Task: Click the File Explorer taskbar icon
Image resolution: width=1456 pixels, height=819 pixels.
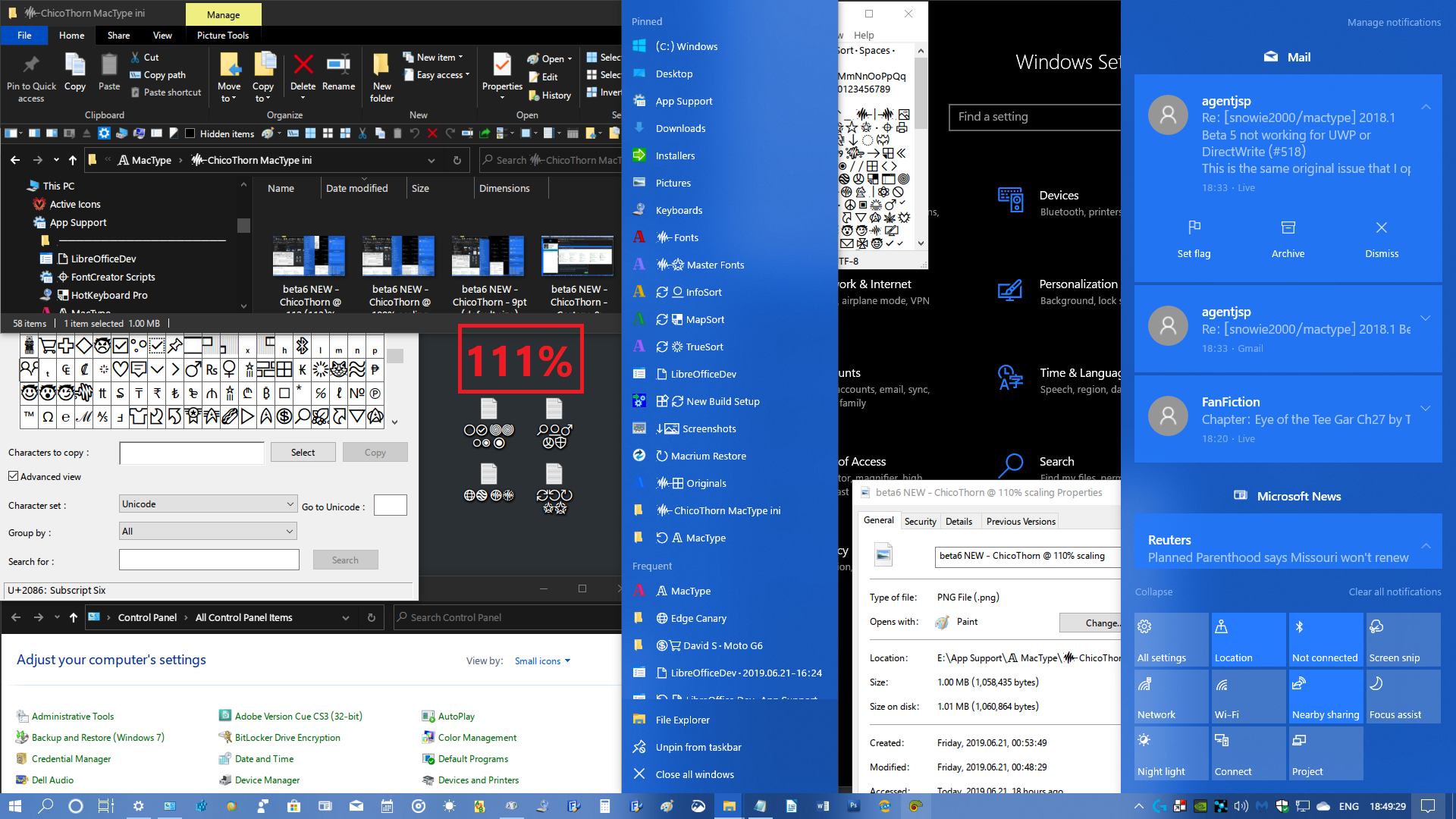Action: 729,806
